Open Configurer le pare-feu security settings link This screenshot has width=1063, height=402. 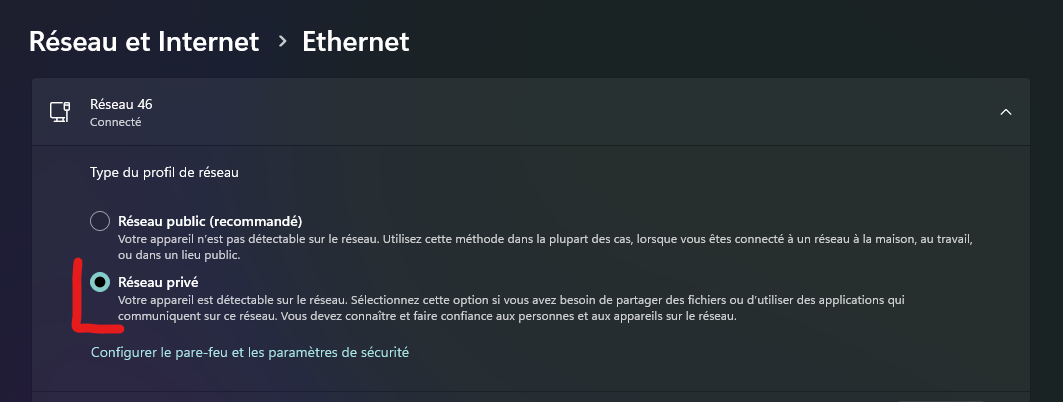[249, 353]
